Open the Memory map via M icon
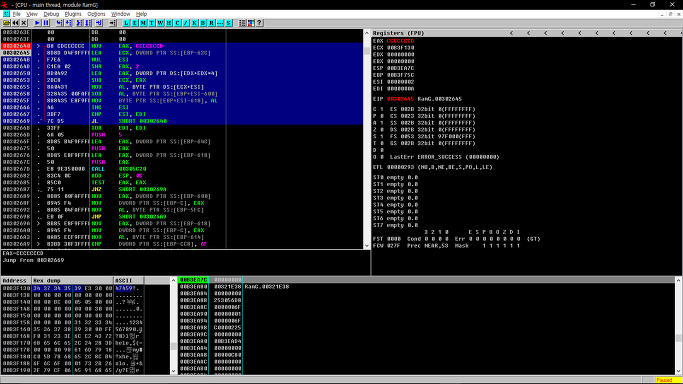 pyautogui.click(x=143, y=23)
